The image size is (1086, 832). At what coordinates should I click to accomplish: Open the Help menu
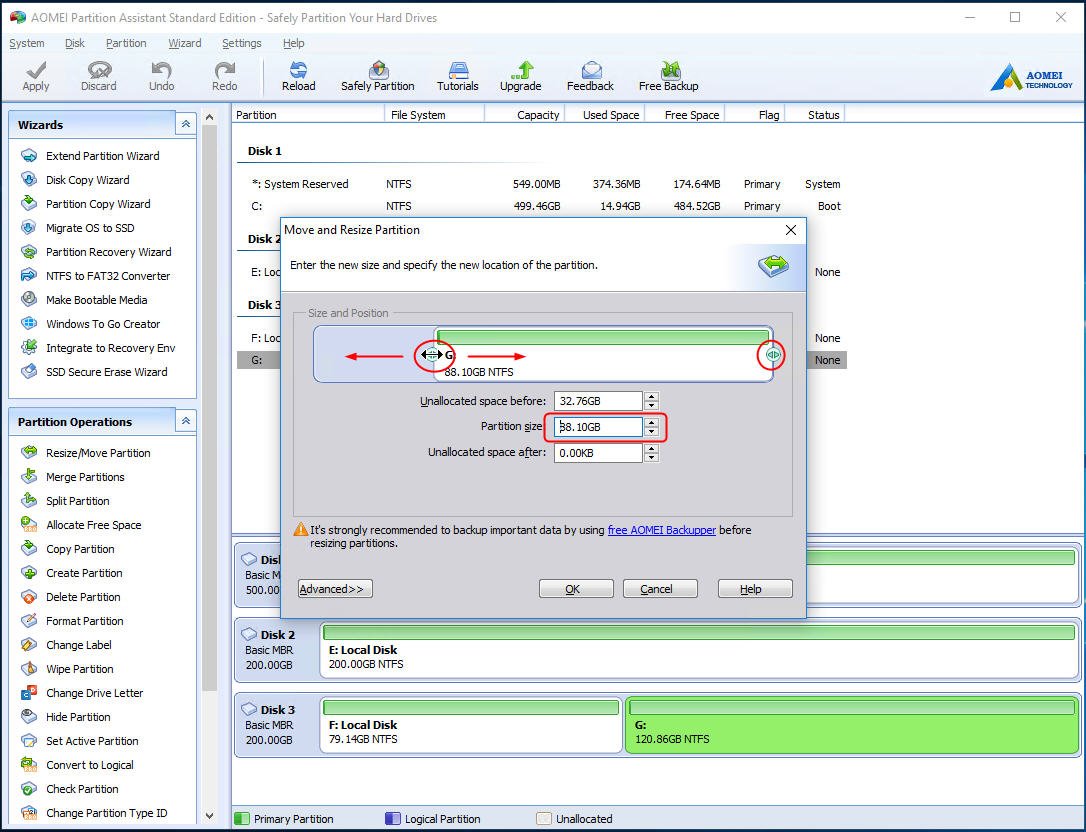coord(294,43)
